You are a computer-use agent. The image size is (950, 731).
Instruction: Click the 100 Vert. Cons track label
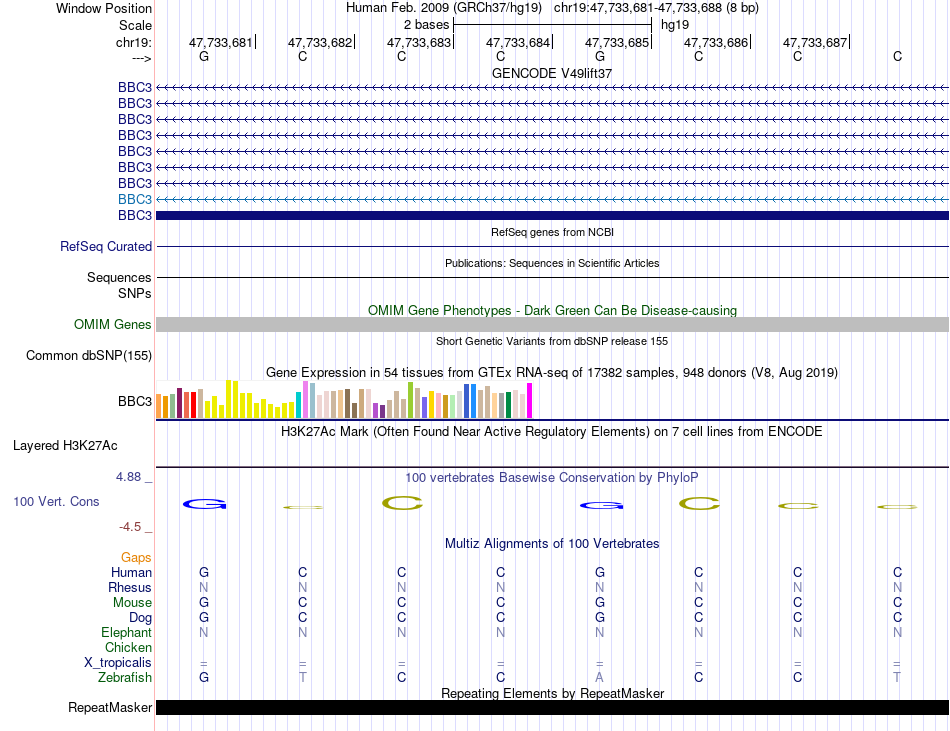point(56,501)
